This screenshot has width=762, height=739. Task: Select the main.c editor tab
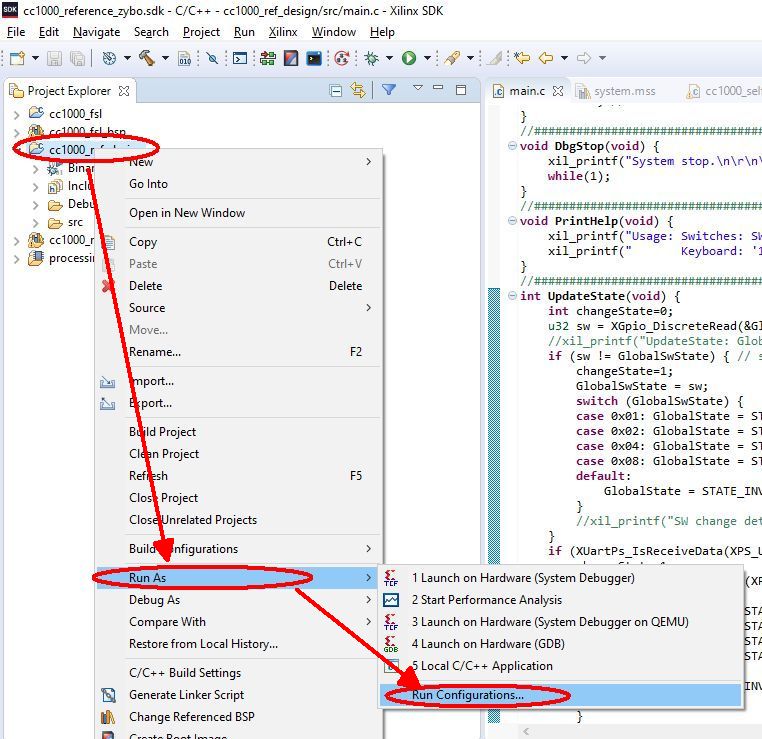[x=526, y=91]
